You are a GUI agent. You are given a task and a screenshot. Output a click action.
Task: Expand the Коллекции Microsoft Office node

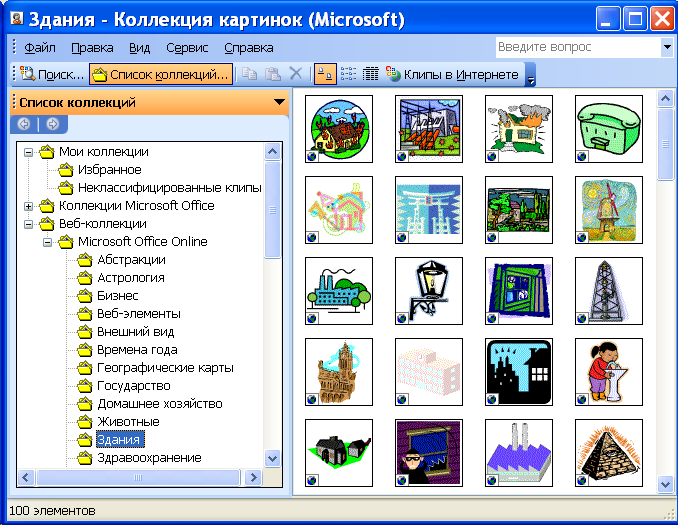tap(28, 206)
